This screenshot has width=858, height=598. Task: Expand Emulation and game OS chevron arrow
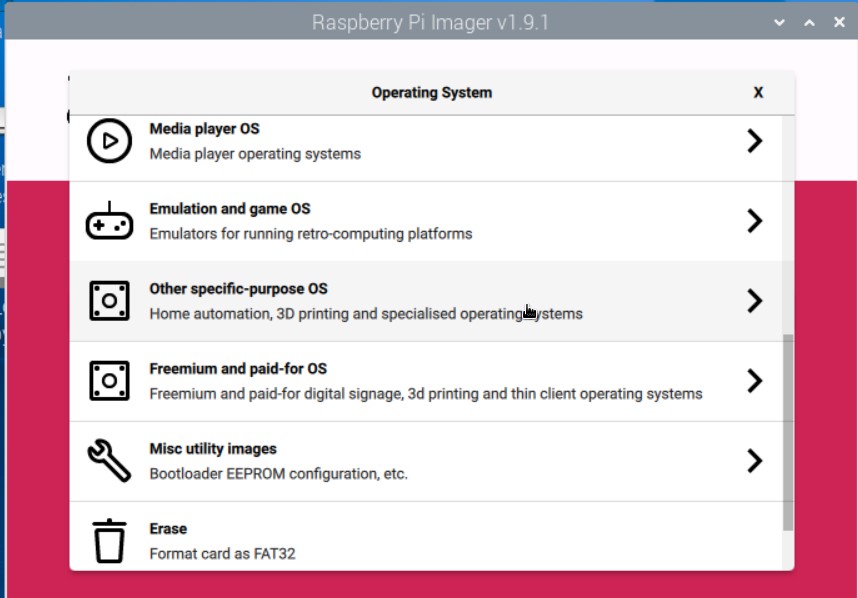click(x=755, y=221)
